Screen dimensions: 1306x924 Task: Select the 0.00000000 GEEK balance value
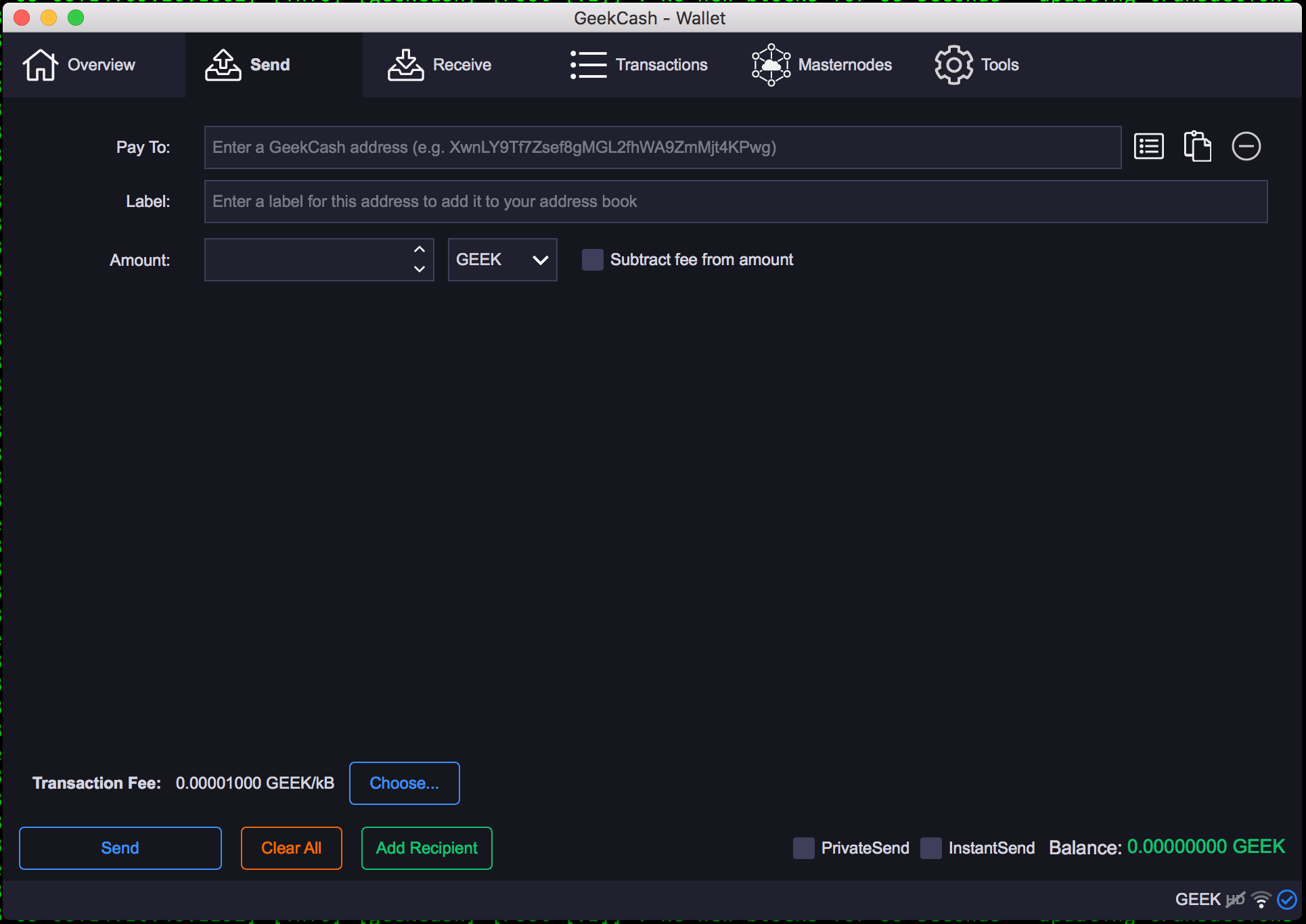point(1206,847)
